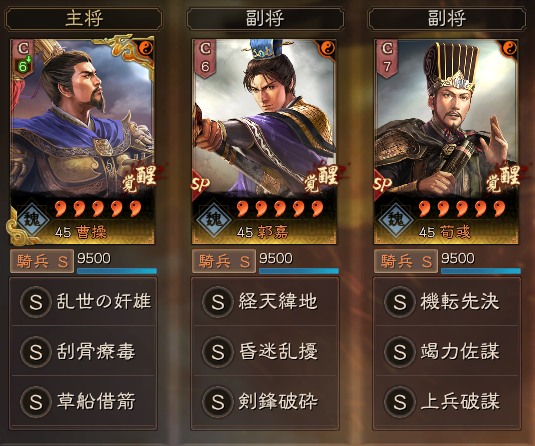Click the 魂 diamond icon on 郭嘉's card

point(214,218)
